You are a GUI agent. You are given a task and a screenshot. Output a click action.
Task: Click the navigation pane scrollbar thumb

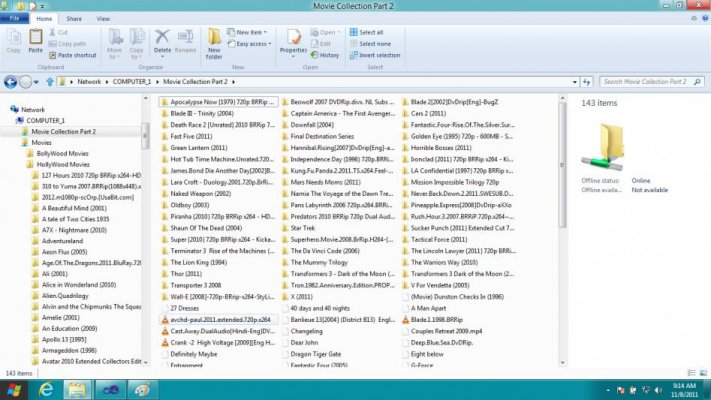click(x=146, y=136)
